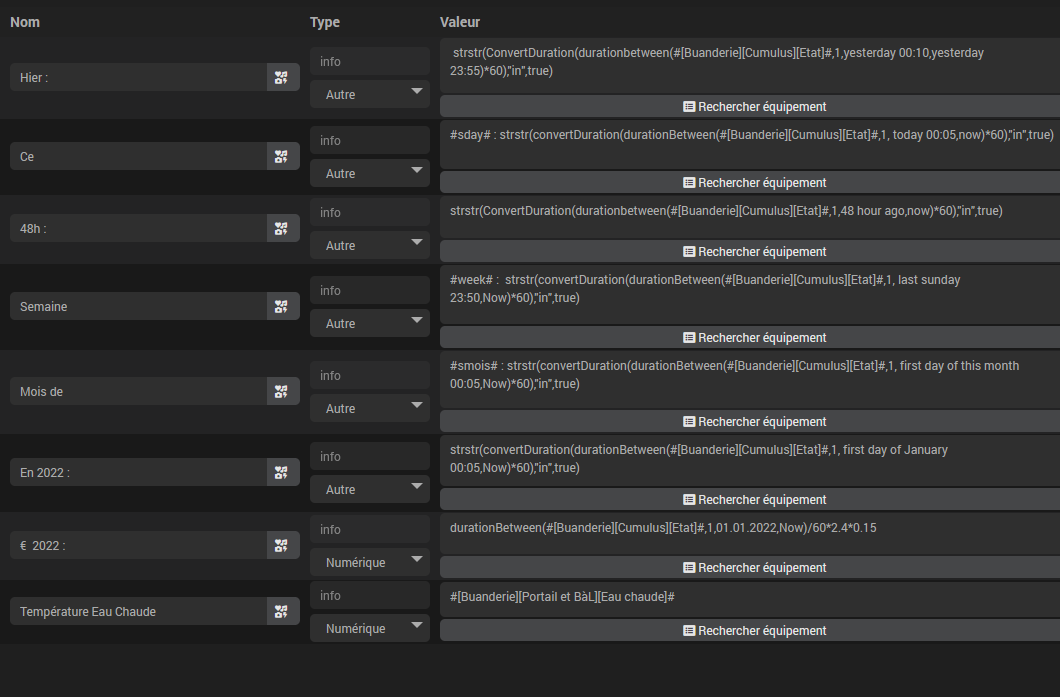Click the value formula starting with #smois#
Viewport: 1060px width, 697px height.
(x=750, y=379)
